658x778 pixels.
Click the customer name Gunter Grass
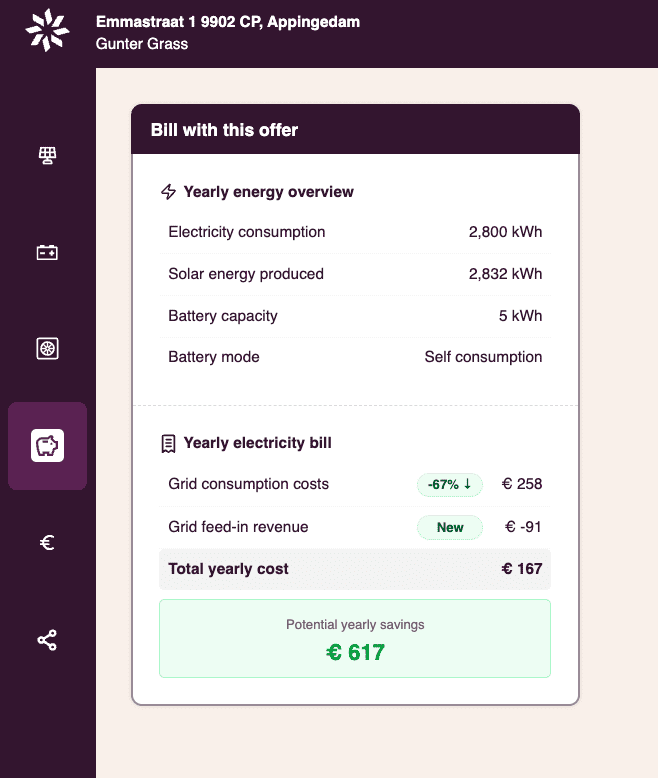pyautogui.click(x=141, y=44)
